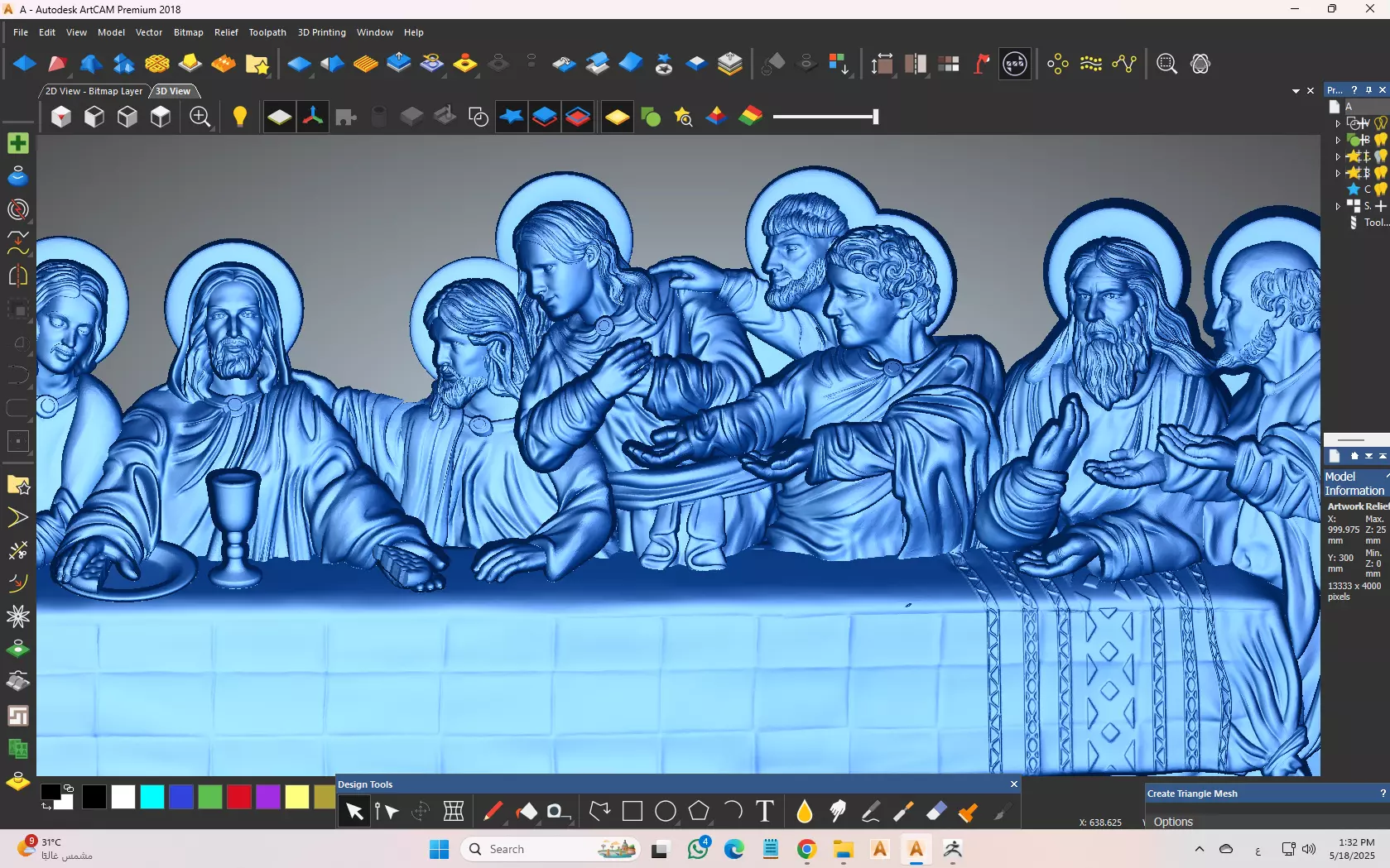The height and width of the screenshot is (868, 1390).
Task: Select the Polygon vector tool
Action: point(699,812)
